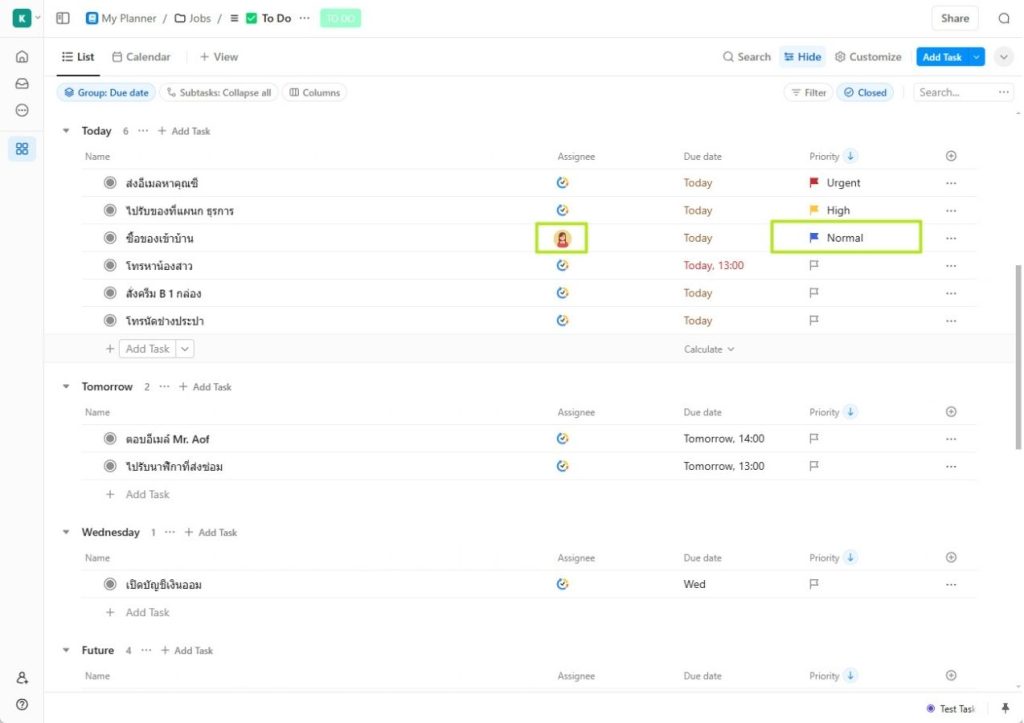Collapse the Today group

(x=66, y=131)
